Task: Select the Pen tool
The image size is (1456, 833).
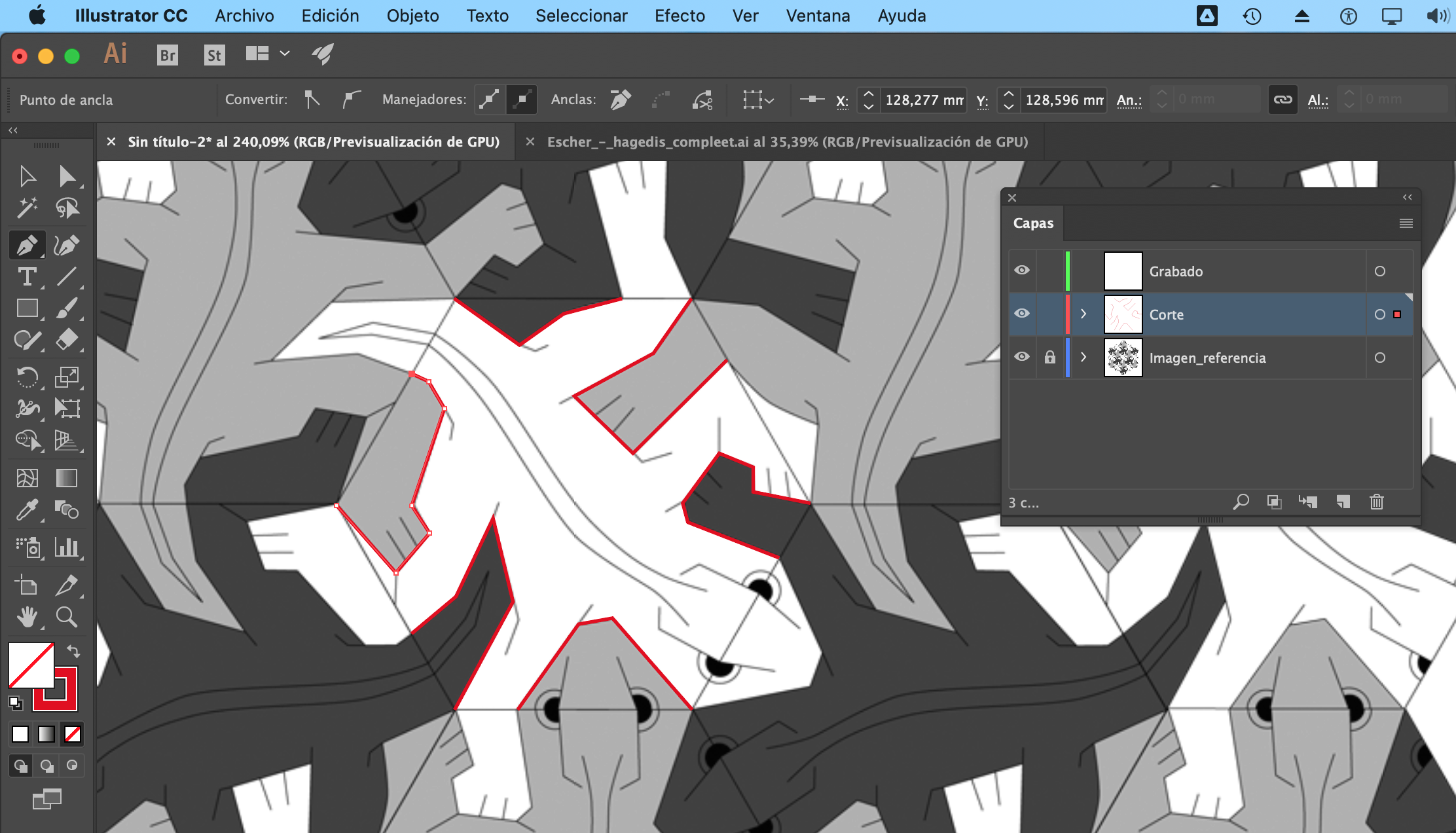Action: click(27, 245)
